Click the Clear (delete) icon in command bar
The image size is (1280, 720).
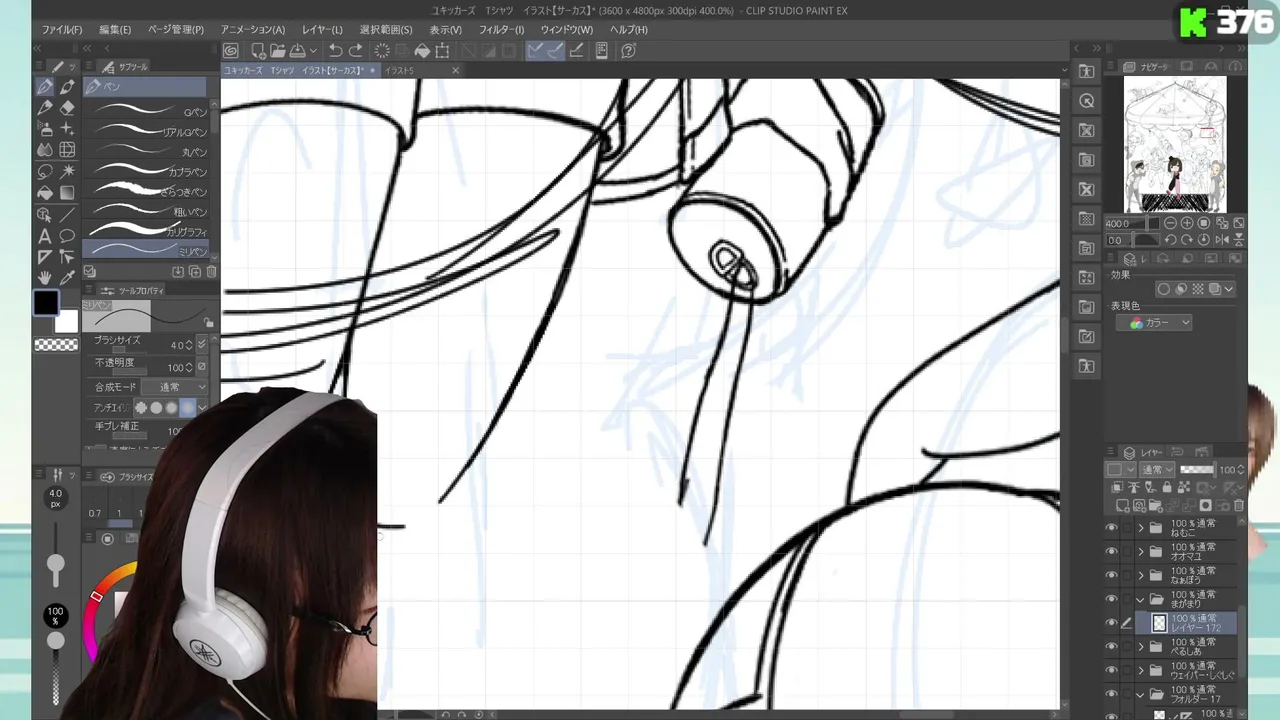pyautogui.click(x=381, y=51)
